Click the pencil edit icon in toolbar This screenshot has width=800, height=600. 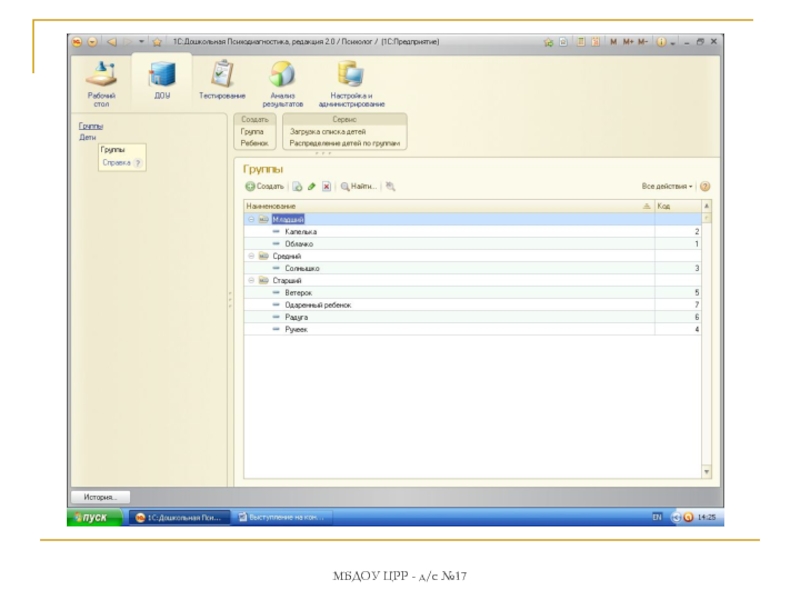tap(312, 187)
